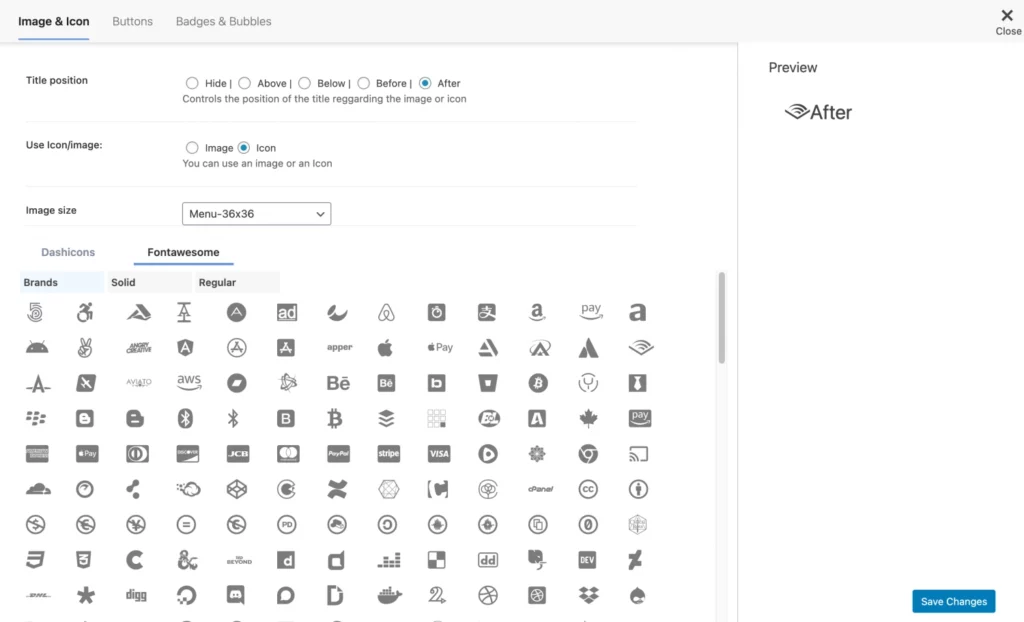This screenshot has width=1024, height=622.
Task: Select the Behance icon
Action: coord(337,382)
